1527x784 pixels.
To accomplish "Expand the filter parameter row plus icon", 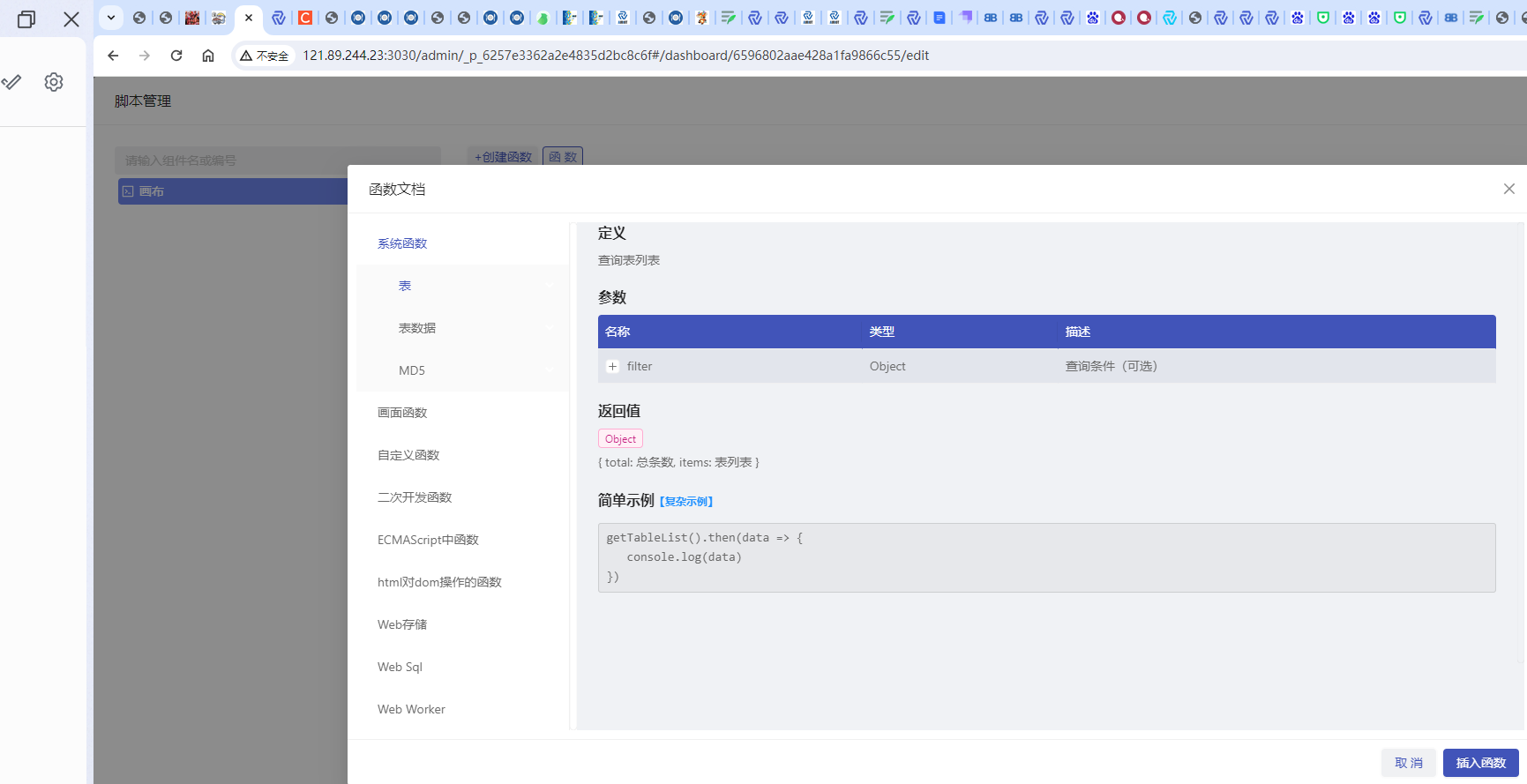I will 612,366.
